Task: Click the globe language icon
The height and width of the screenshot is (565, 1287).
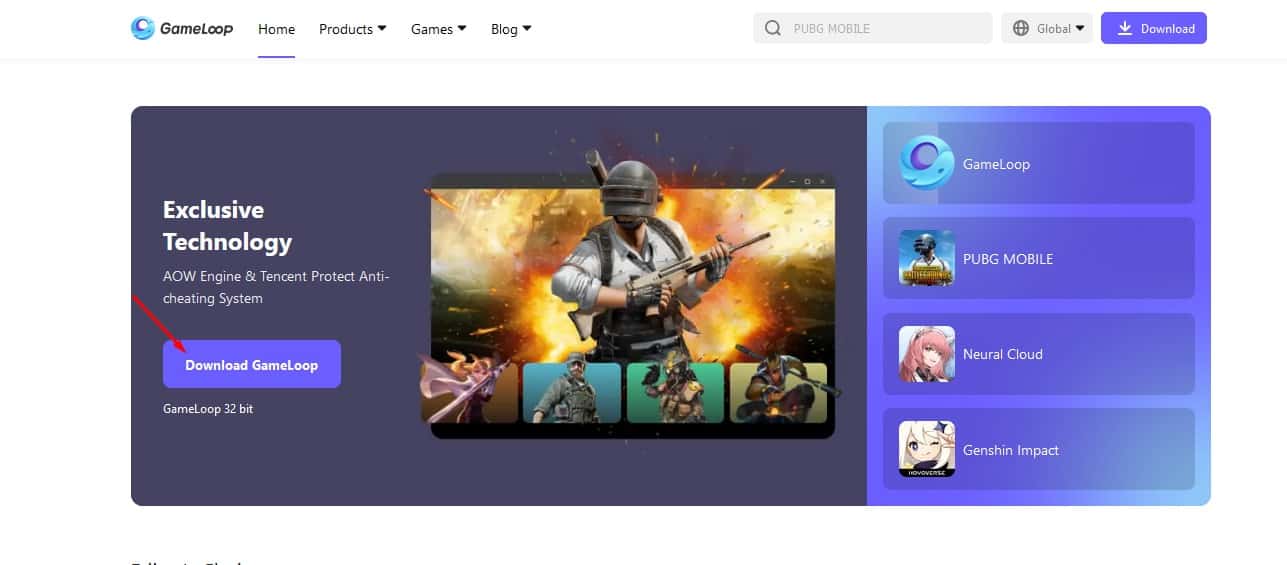Action: tap(1020, 28)
